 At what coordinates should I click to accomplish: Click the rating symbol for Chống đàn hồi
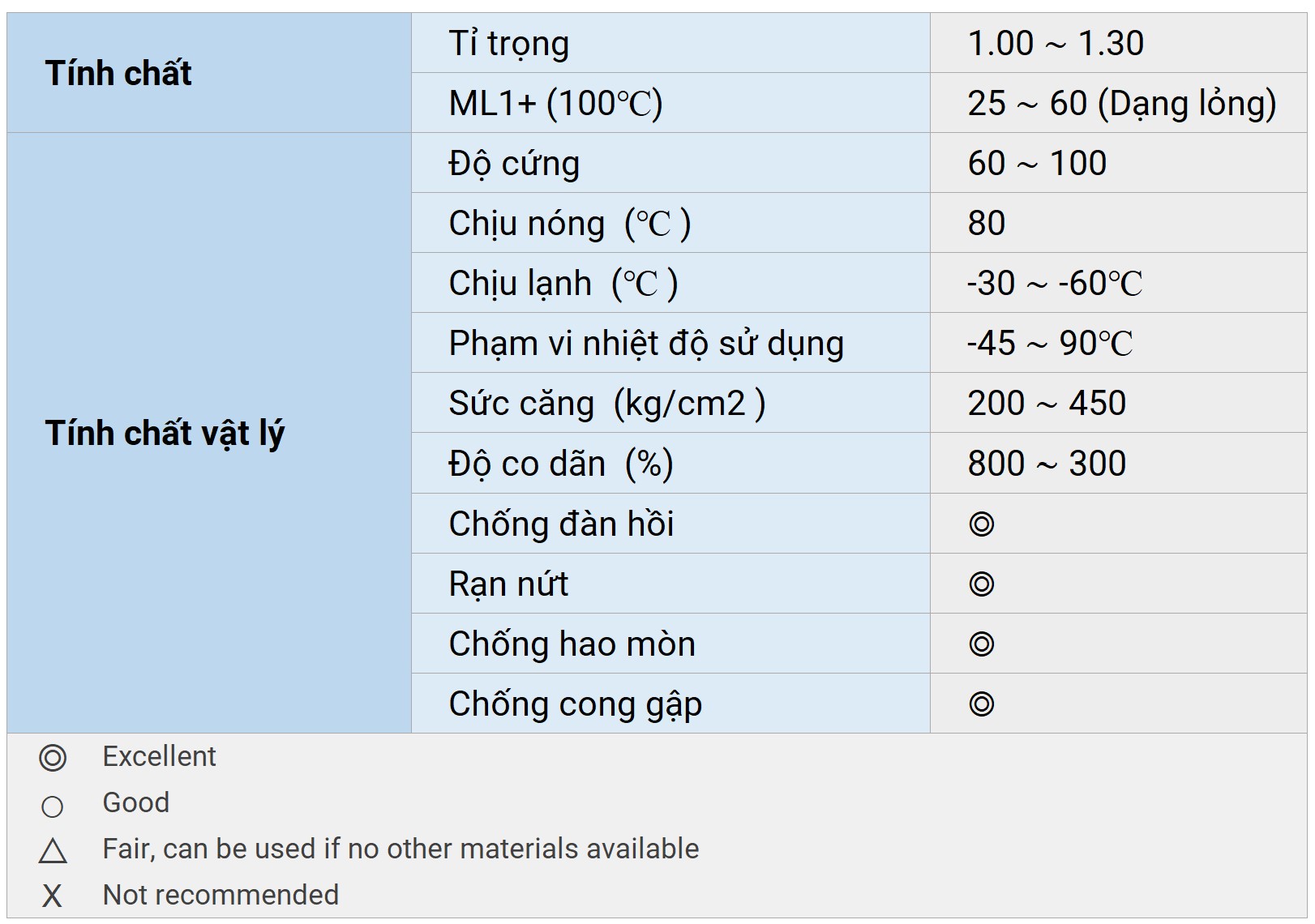tap(981, 524)
